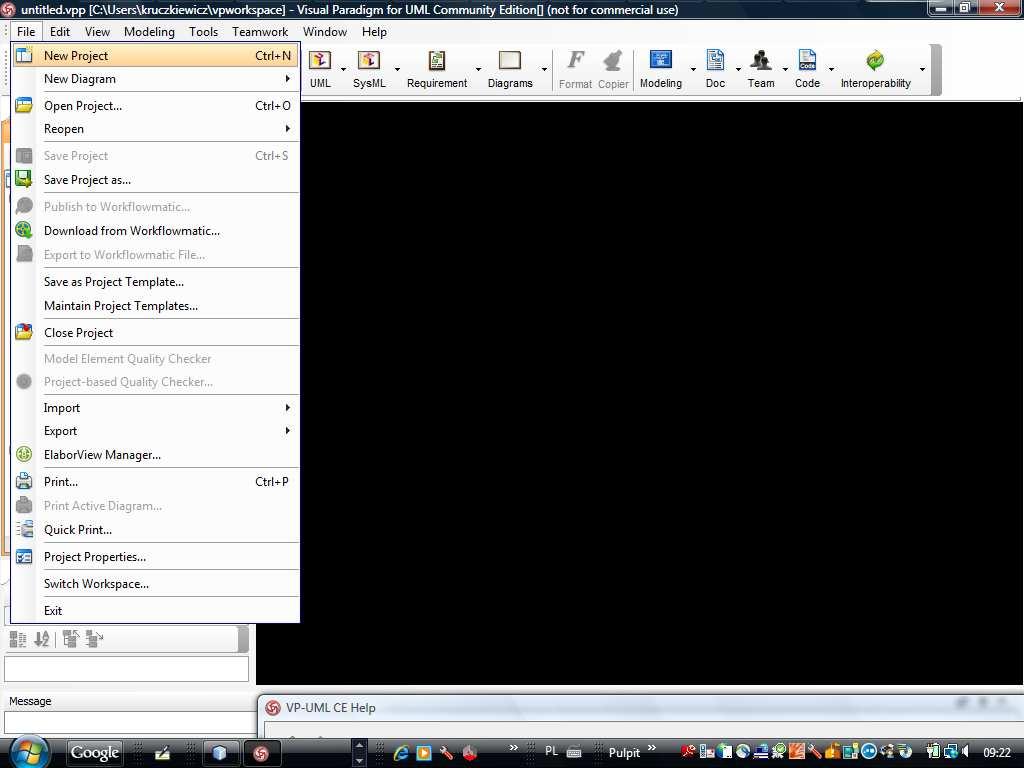Click the pen tablet input icon in taskbar
This screenshot has height=768, width=1024.
(162, 753)
